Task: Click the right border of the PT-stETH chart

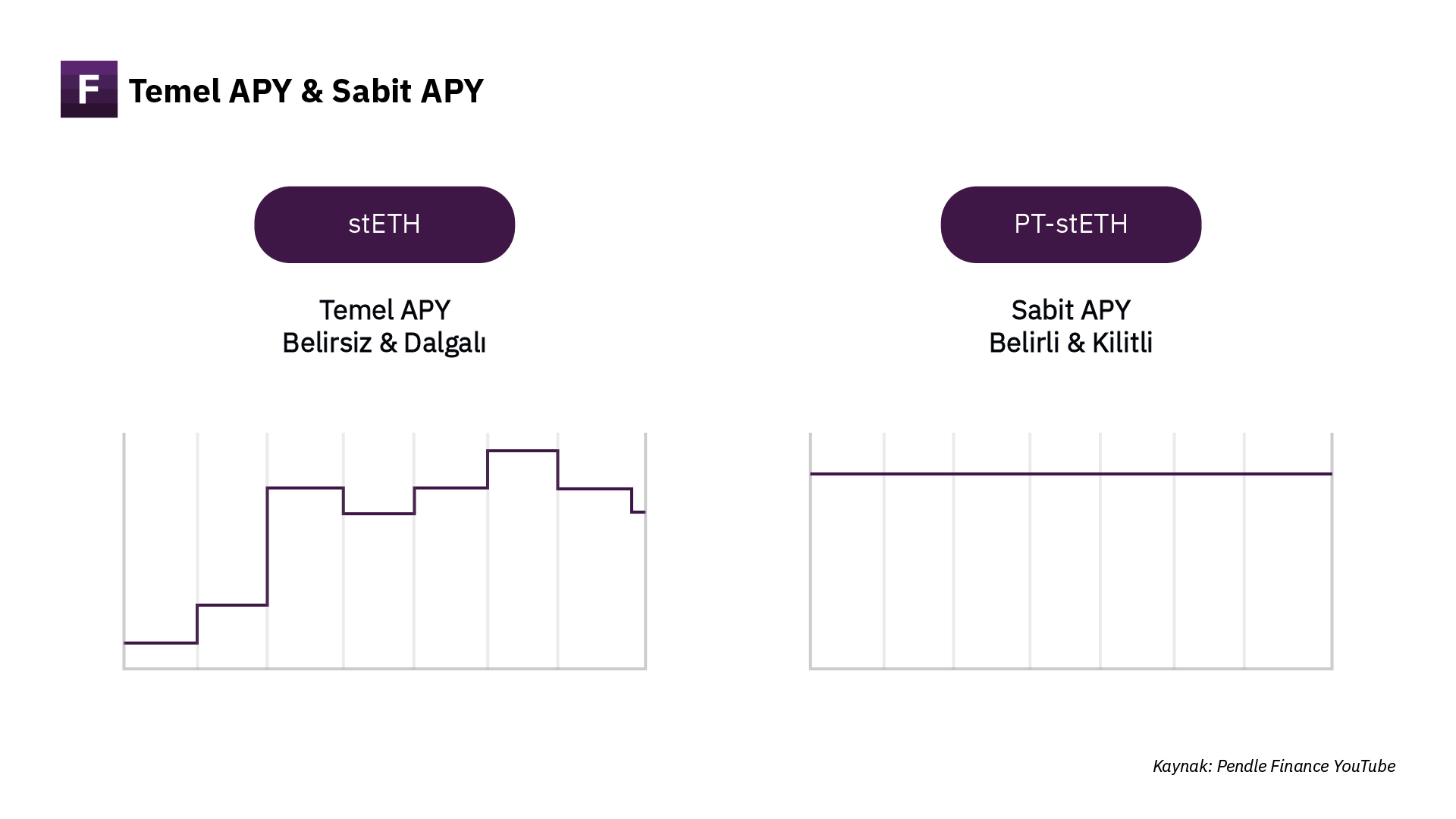Action: tap(1332, 551)
